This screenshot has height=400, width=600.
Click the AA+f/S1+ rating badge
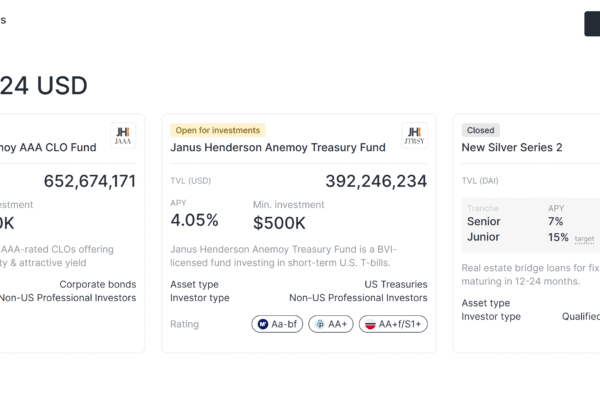click(393, 324)
